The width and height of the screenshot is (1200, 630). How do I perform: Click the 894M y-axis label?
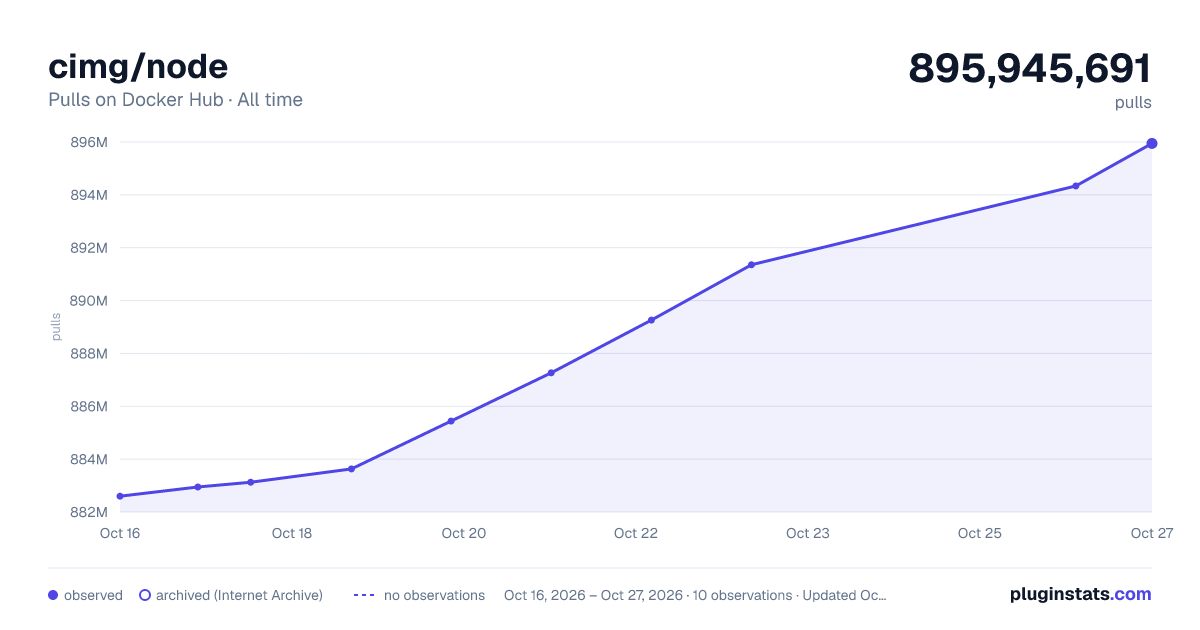(x=89, y=195)
